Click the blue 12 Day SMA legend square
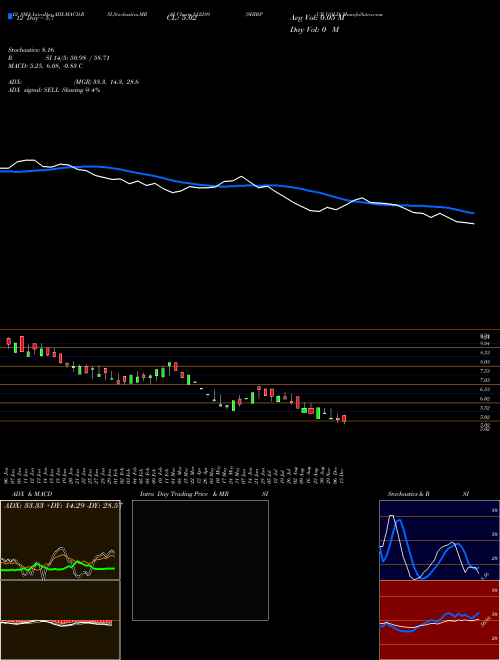Screen dimensions: 500x660 coord(10,16)
